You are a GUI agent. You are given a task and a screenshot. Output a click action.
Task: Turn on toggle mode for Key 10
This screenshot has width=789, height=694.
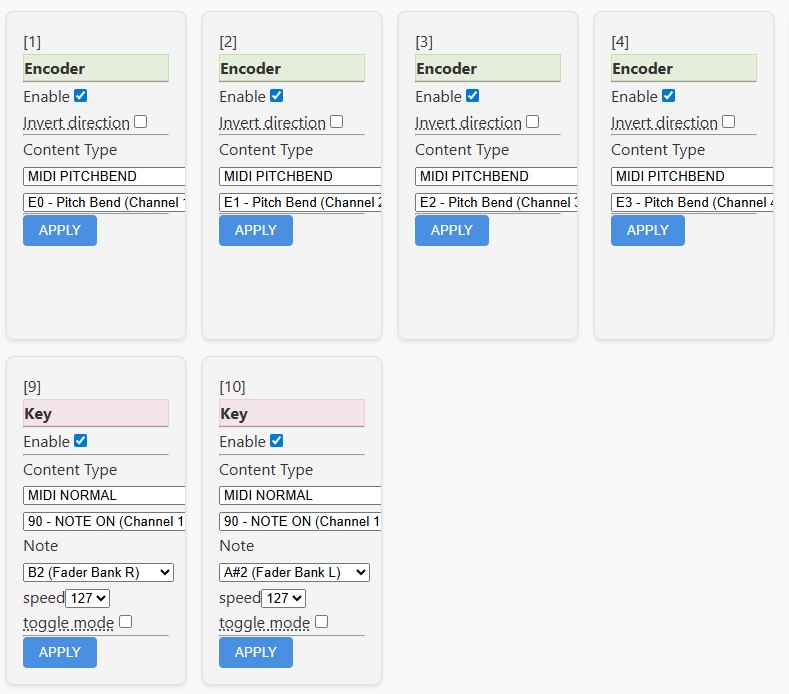coord(321,622)
